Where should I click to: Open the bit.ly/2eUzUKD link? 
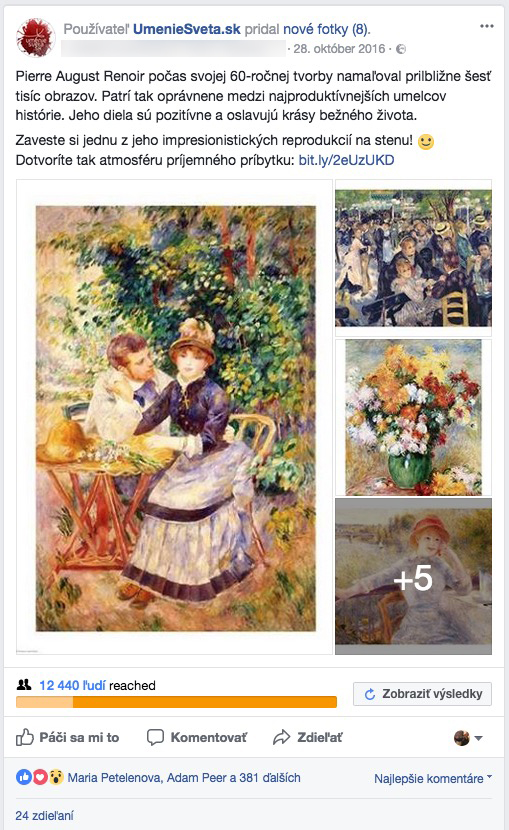[x=347, y=160]
